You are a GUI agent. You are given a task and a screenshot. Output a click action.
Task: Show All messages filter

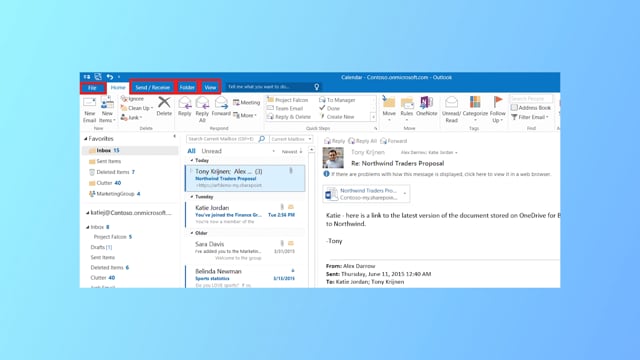click(191, 151)
